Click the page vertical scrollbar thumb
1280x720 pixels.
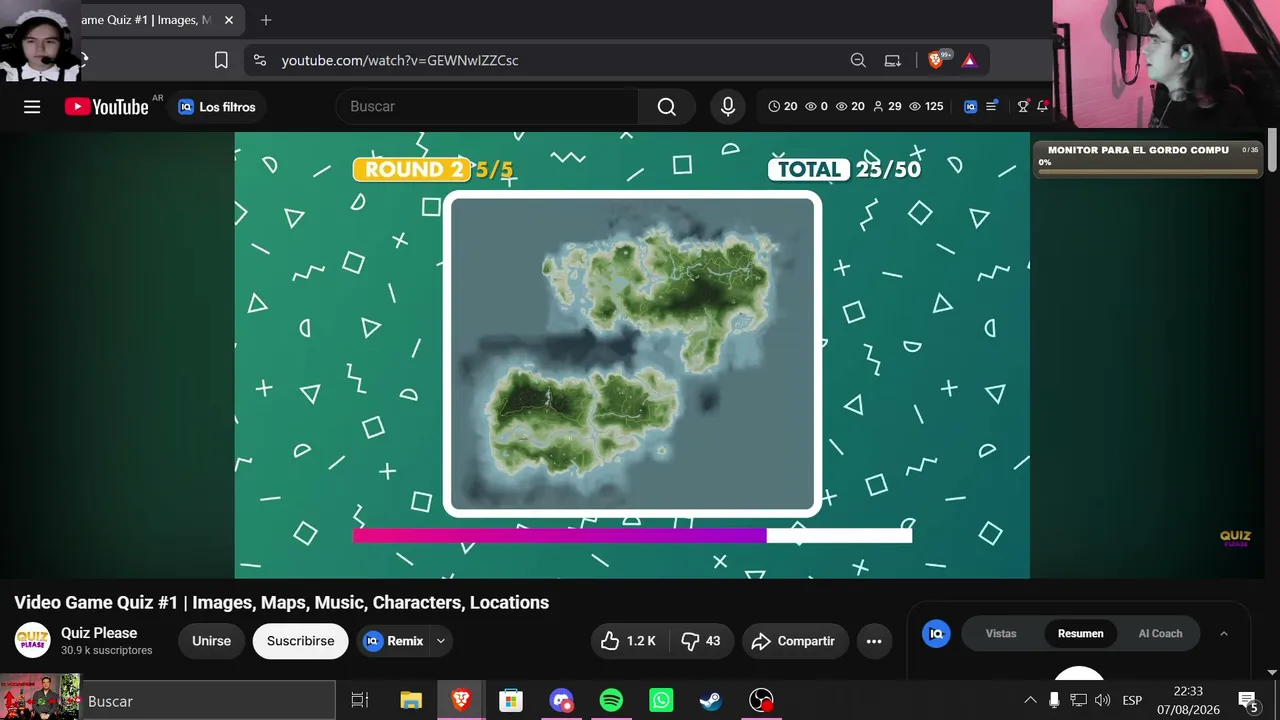[x=1272, y=150]
